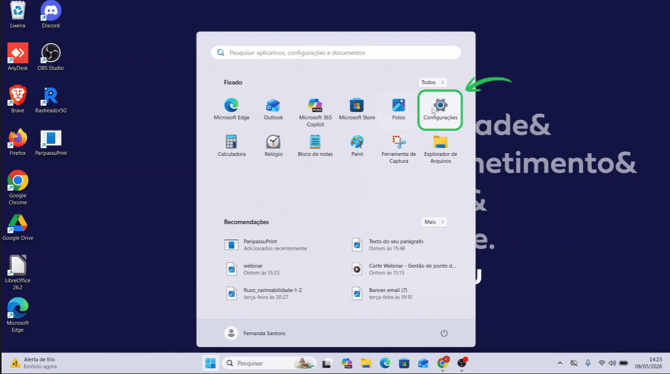Open Edge from the taskbar
Viewport: 670px width, 374px height.
tap(385, 363)
